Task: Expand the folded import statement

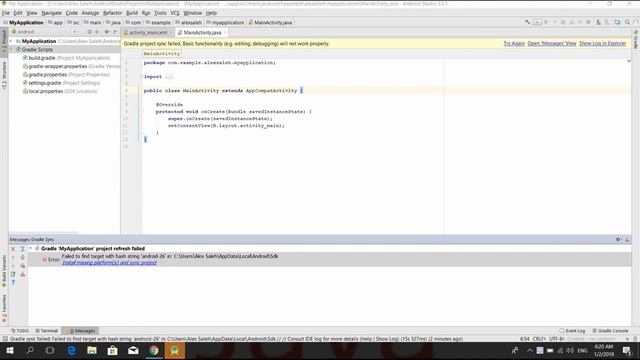Action: (x=170, y=76)
